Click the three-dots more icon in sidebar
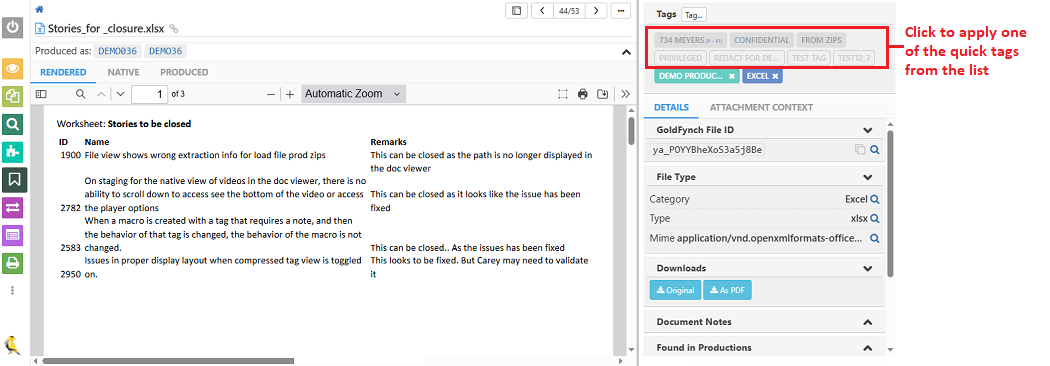Screen dimensions: 1050x366 [x=12, y=290]
